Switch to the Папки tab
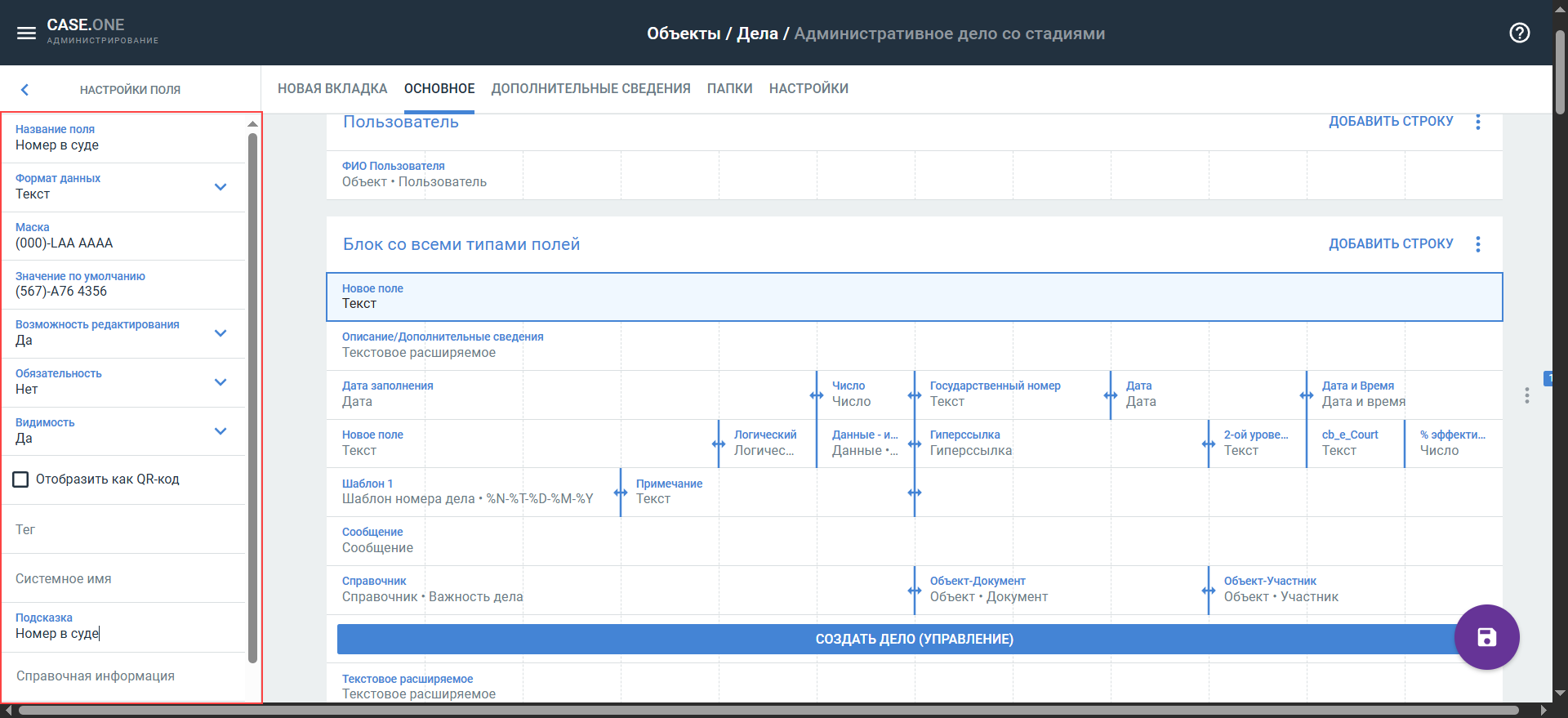The height and width of the screenshot is (718, 1568). click(x=729, y=88)
